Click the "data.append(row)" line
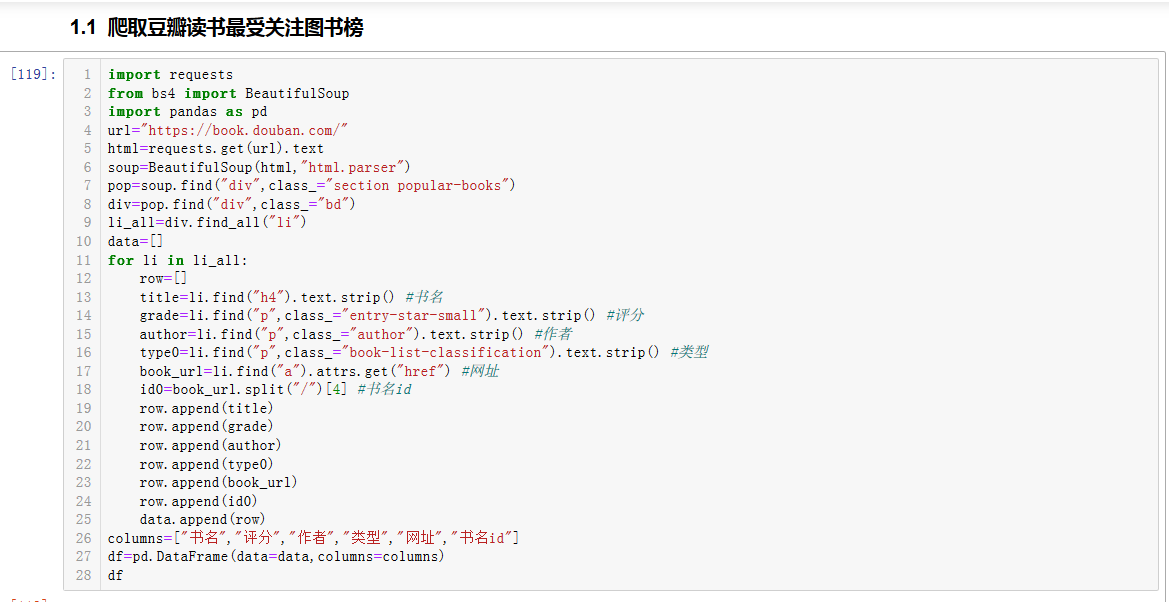Screen dimensions: 1169x602 (x=202, y=519)
